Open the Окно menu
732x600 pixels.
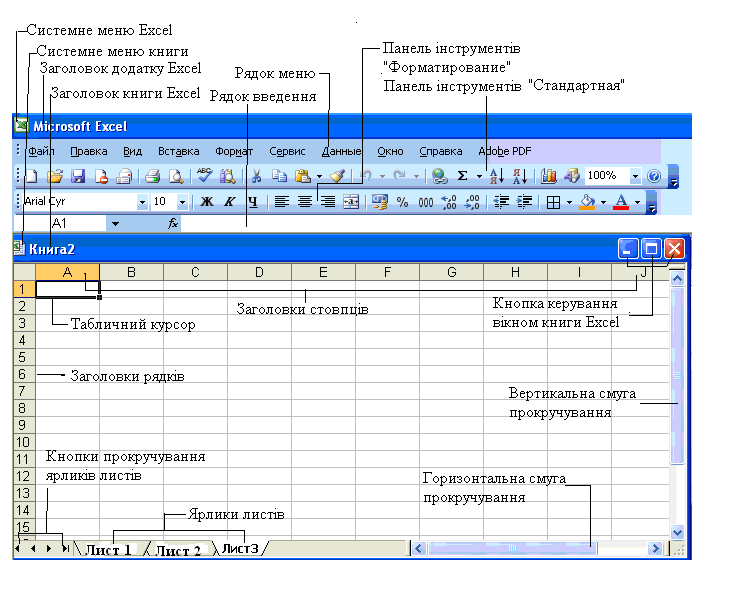point(390,151)
